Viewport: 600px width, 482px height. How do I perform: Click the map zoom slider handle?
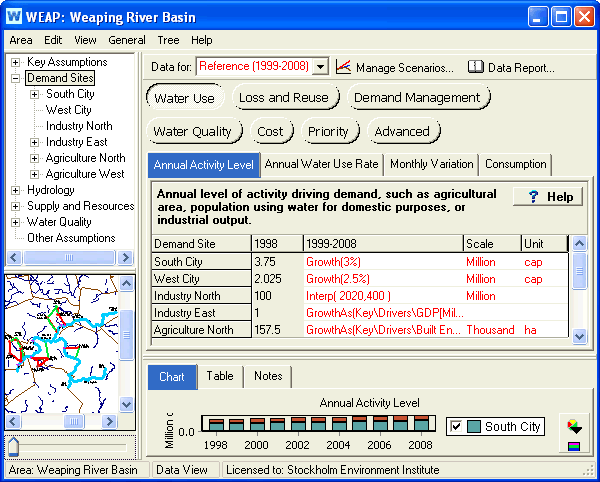[x=13, y=447]
